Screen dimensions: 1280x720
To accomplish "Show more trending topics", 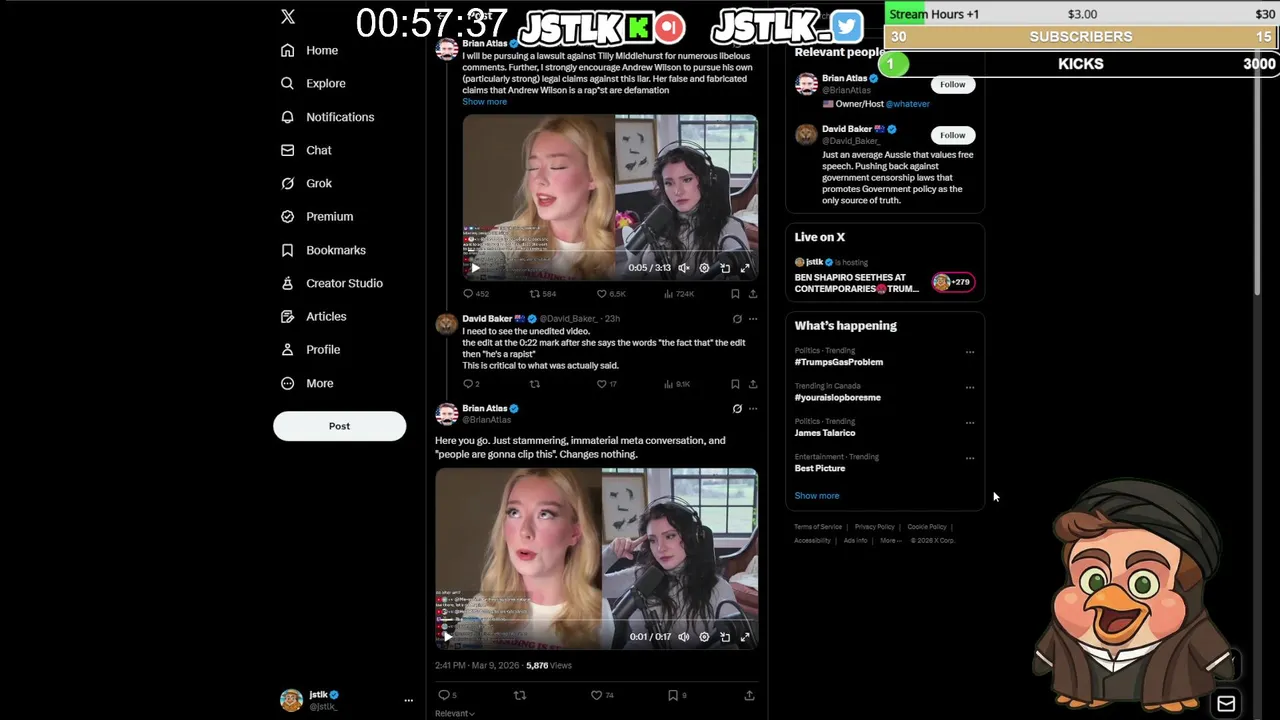I will [817, 496].
